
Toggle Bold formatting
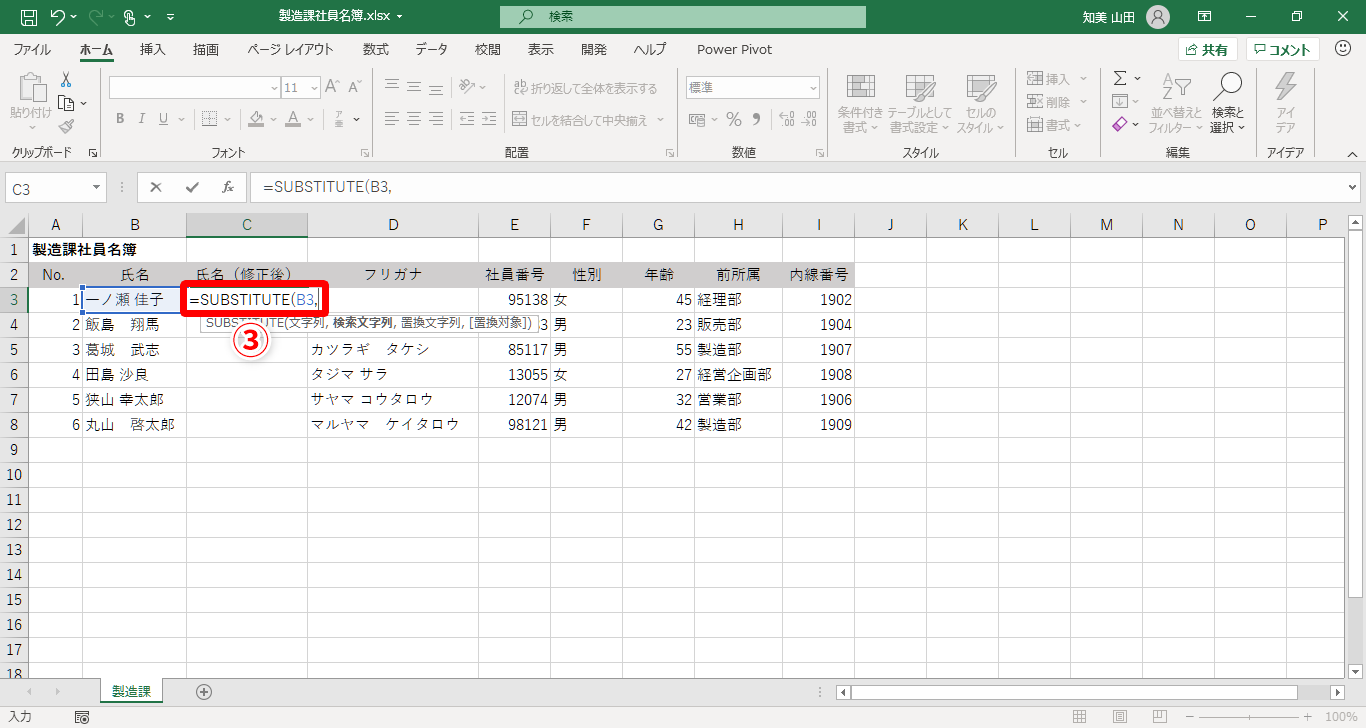tap(119, 119)
